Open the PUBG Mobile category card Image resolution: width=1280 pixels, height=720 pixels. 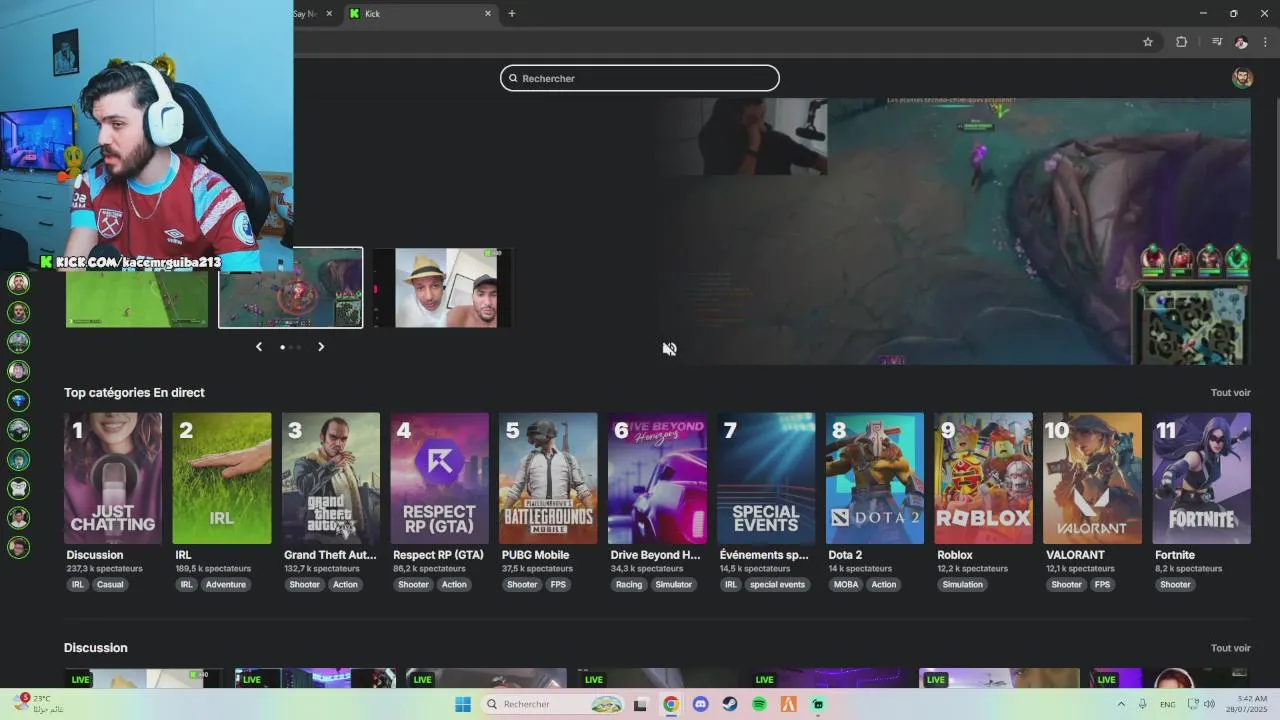[548, 478]
